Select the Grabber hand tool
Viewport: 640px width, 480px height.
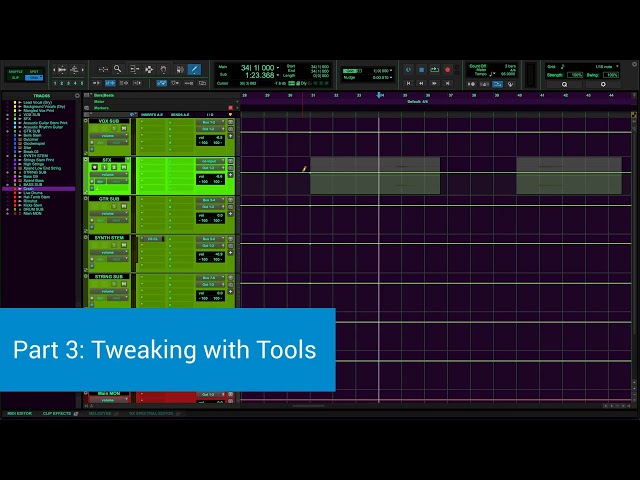tap(163, 69)
